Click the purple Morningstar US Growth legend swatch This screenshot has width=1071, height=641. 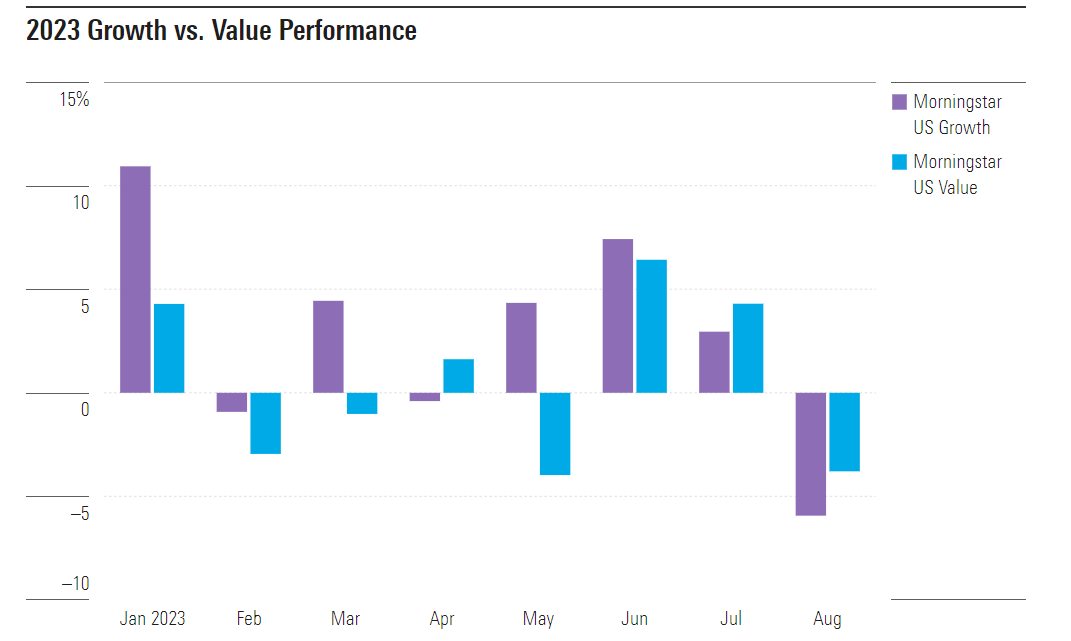click(x=899, y=102)
